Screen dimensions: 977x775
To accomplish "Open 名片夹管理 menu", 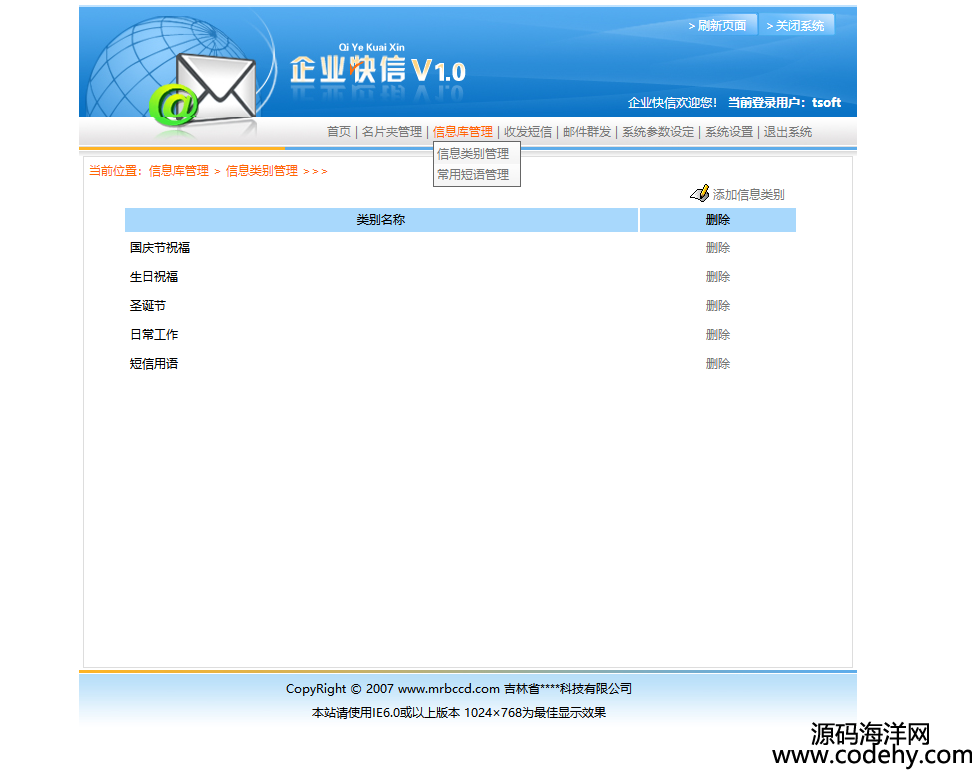I will pos(392,132).
